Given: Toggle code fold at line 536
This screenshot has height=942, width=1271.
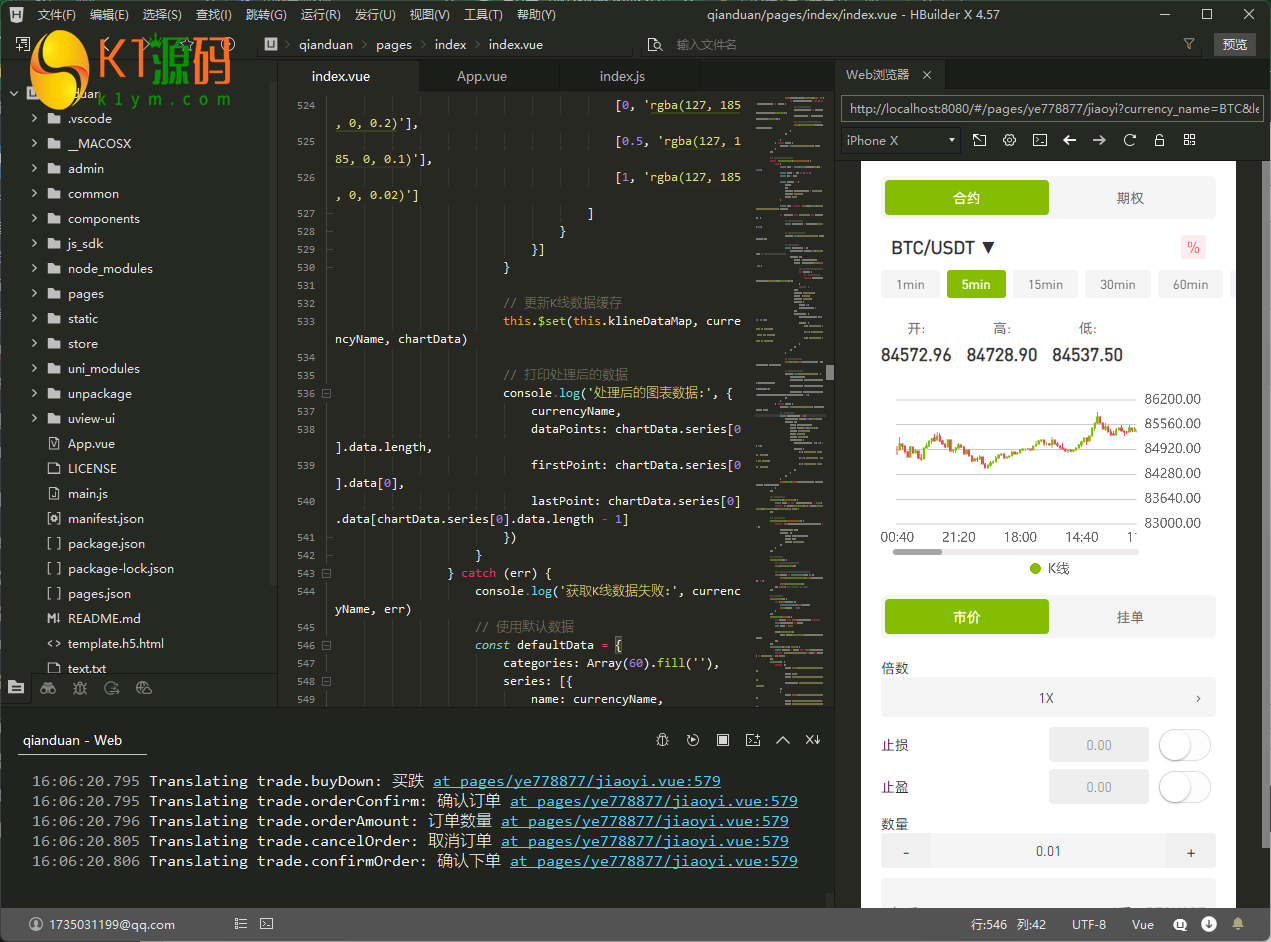Looking at the screenshot, I should pos(326,394).
